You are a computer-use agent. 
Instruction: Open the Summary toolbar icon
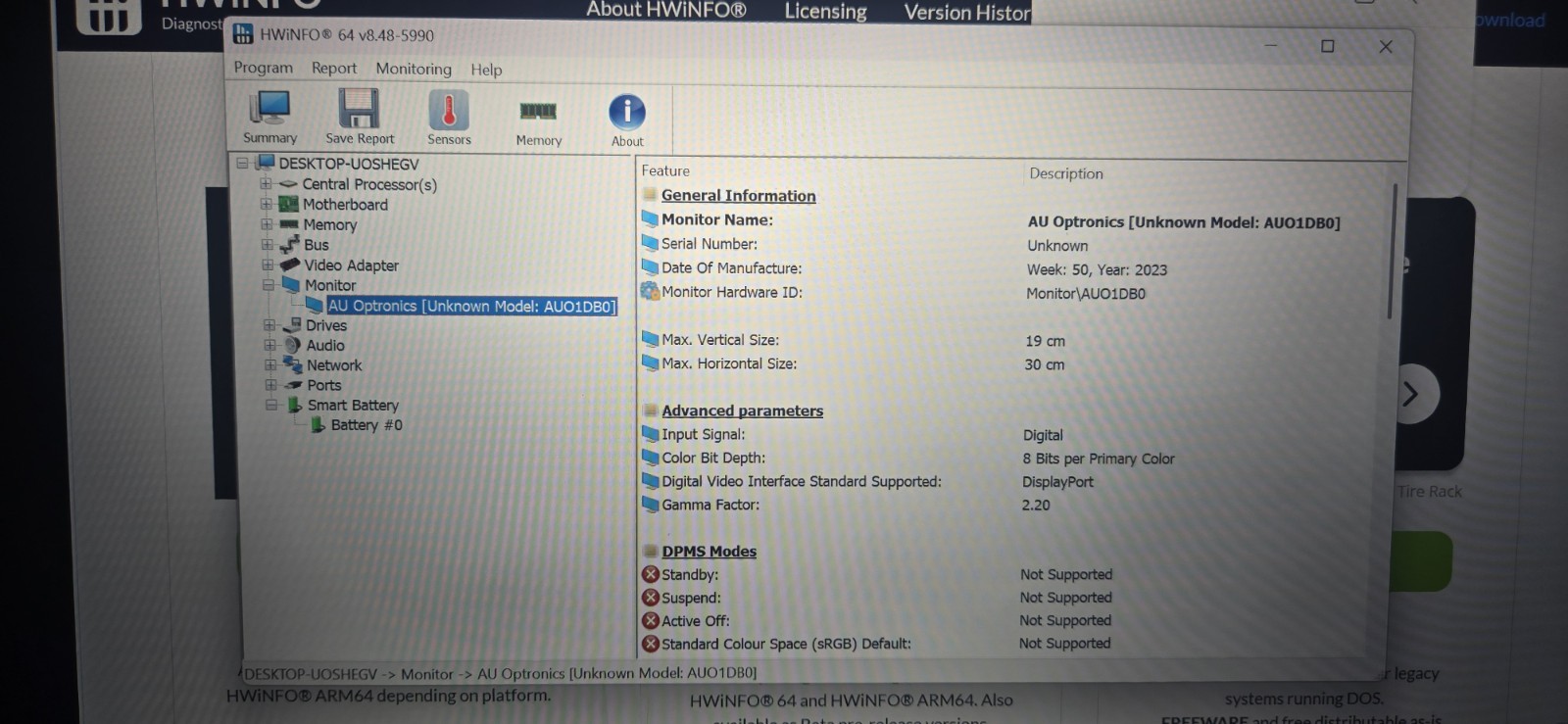click(x=269, y=118)
